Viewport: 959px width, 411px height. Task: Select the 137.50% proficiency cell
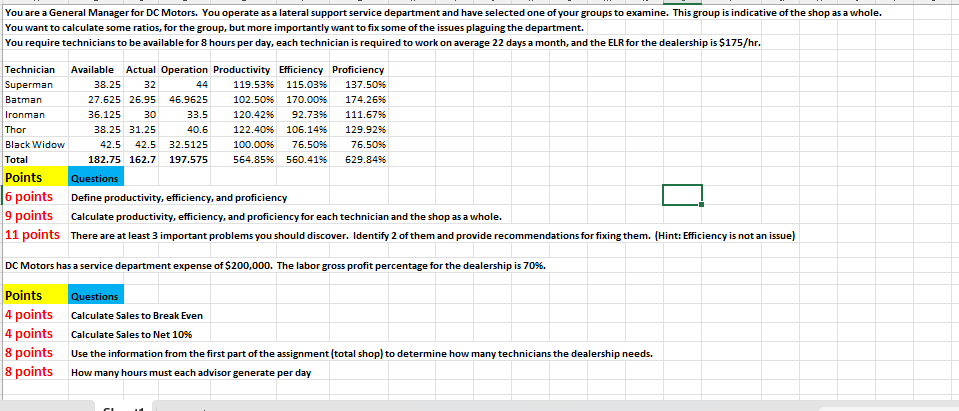tap(358, 84)
